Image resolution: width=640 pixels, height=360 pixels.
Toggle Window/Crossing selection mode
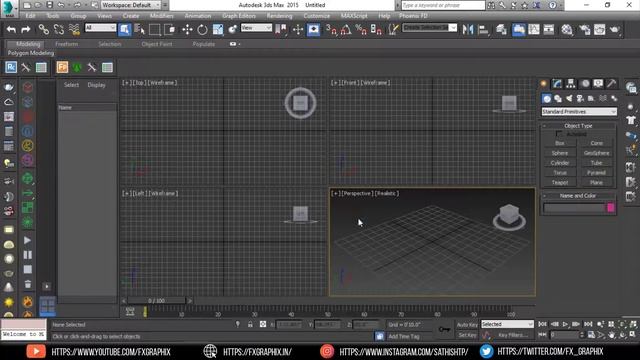pos(170,29)
